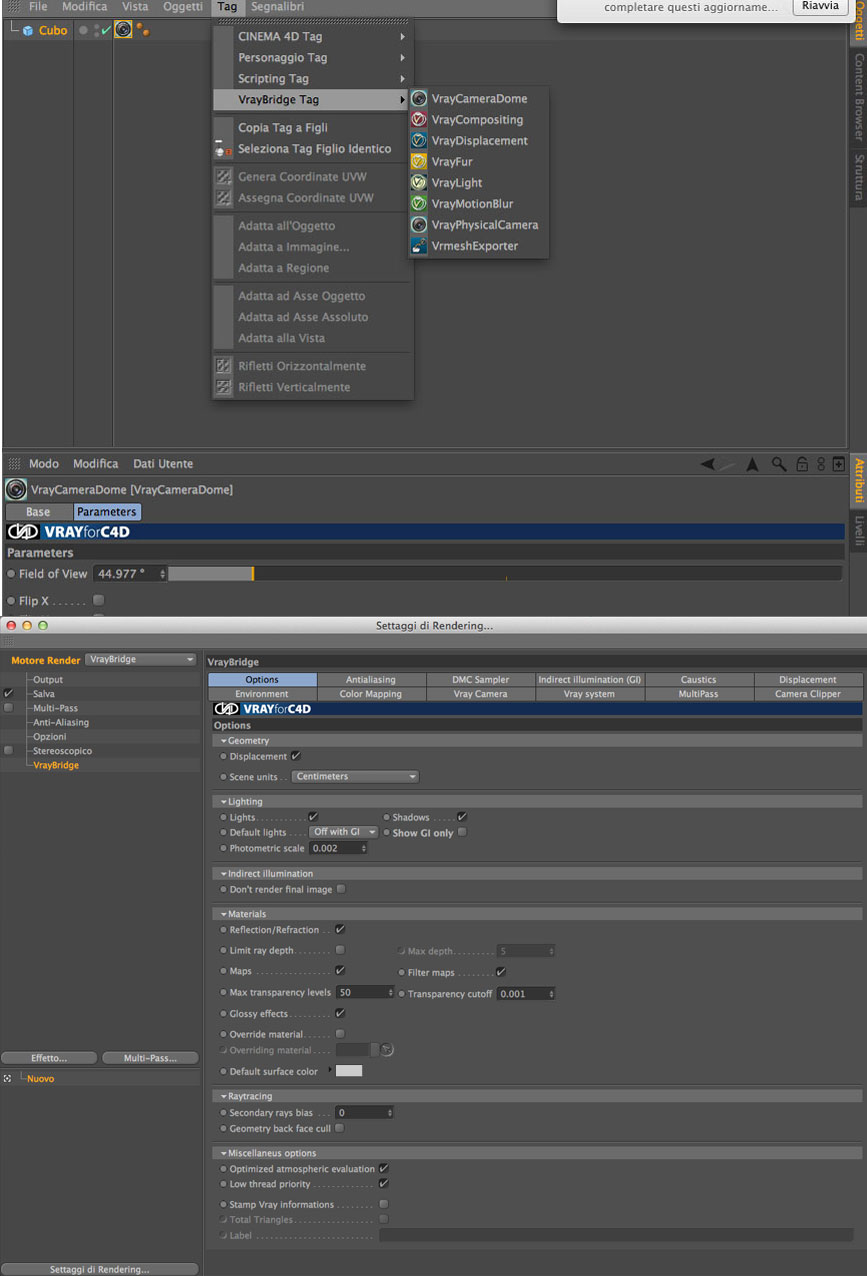The width and height of the screenshot is (867, 1276).
Task: Click the Field of View slider bar
Action: [505, 574]
